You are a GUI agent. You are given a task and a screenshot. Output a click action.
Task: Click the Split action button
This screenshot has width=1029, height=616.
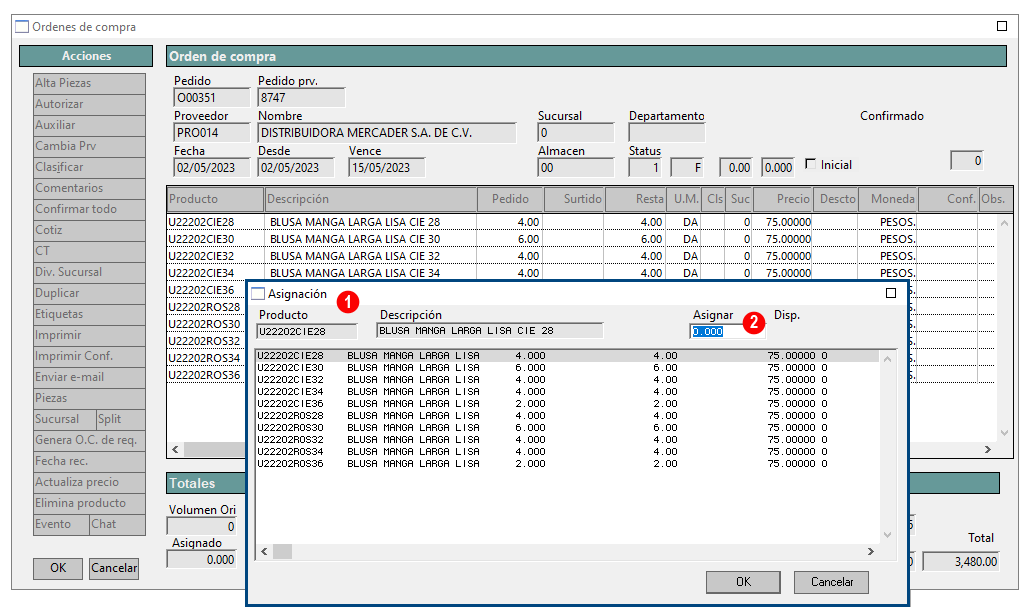(121, 419)
